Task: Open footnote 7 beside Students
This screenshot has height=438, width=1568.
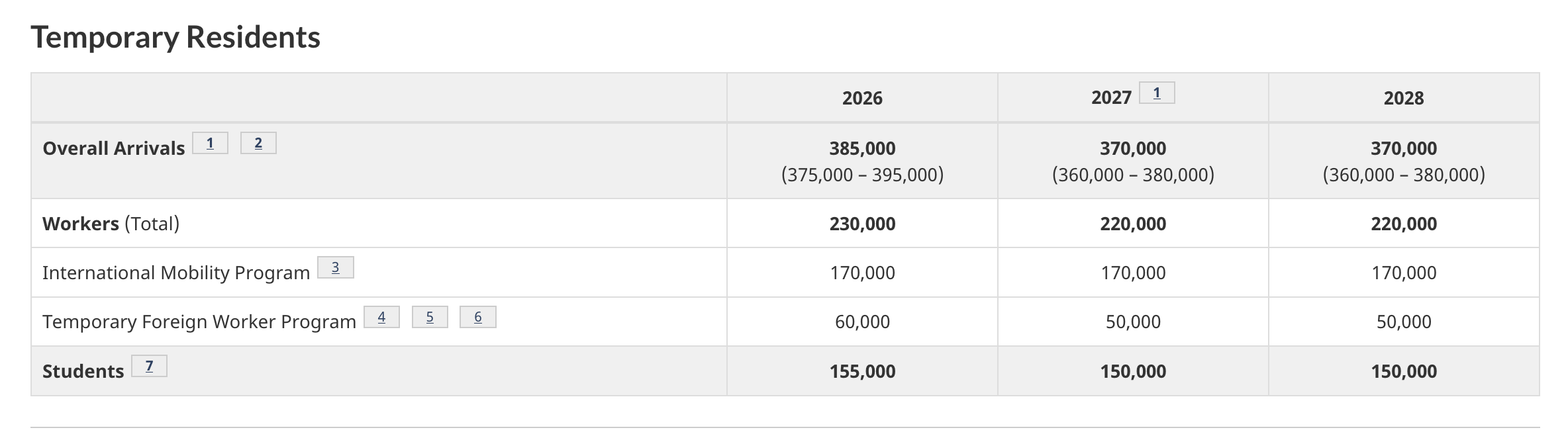Action: (149, 367)
